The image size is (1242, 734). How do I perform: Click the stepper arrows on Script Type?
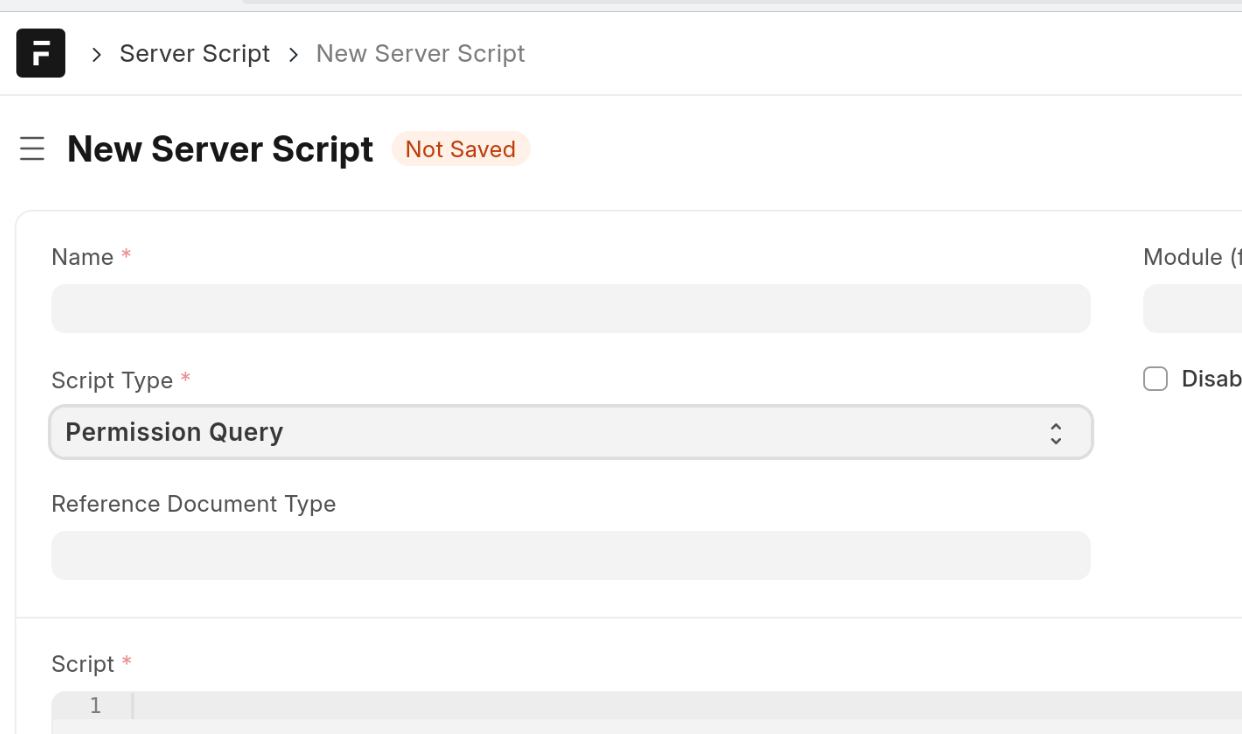tap(1056, 432)
